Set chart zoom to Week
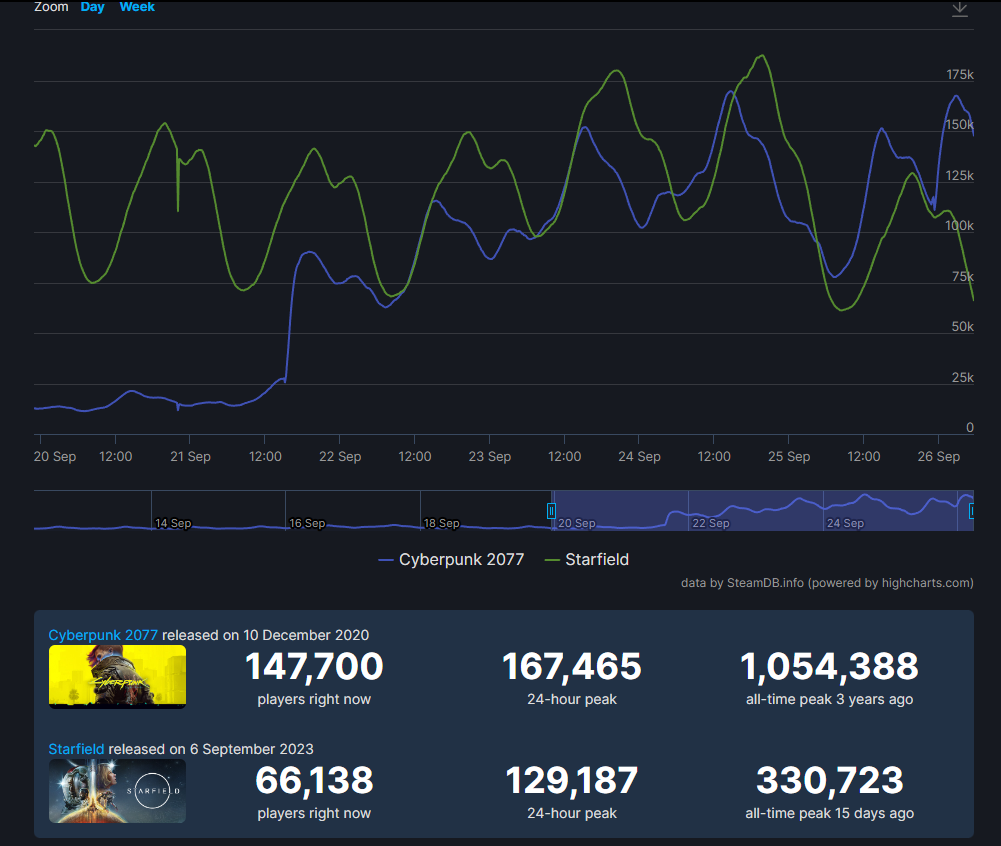This screenshot has width=1001, height=846. coord(137,7)
